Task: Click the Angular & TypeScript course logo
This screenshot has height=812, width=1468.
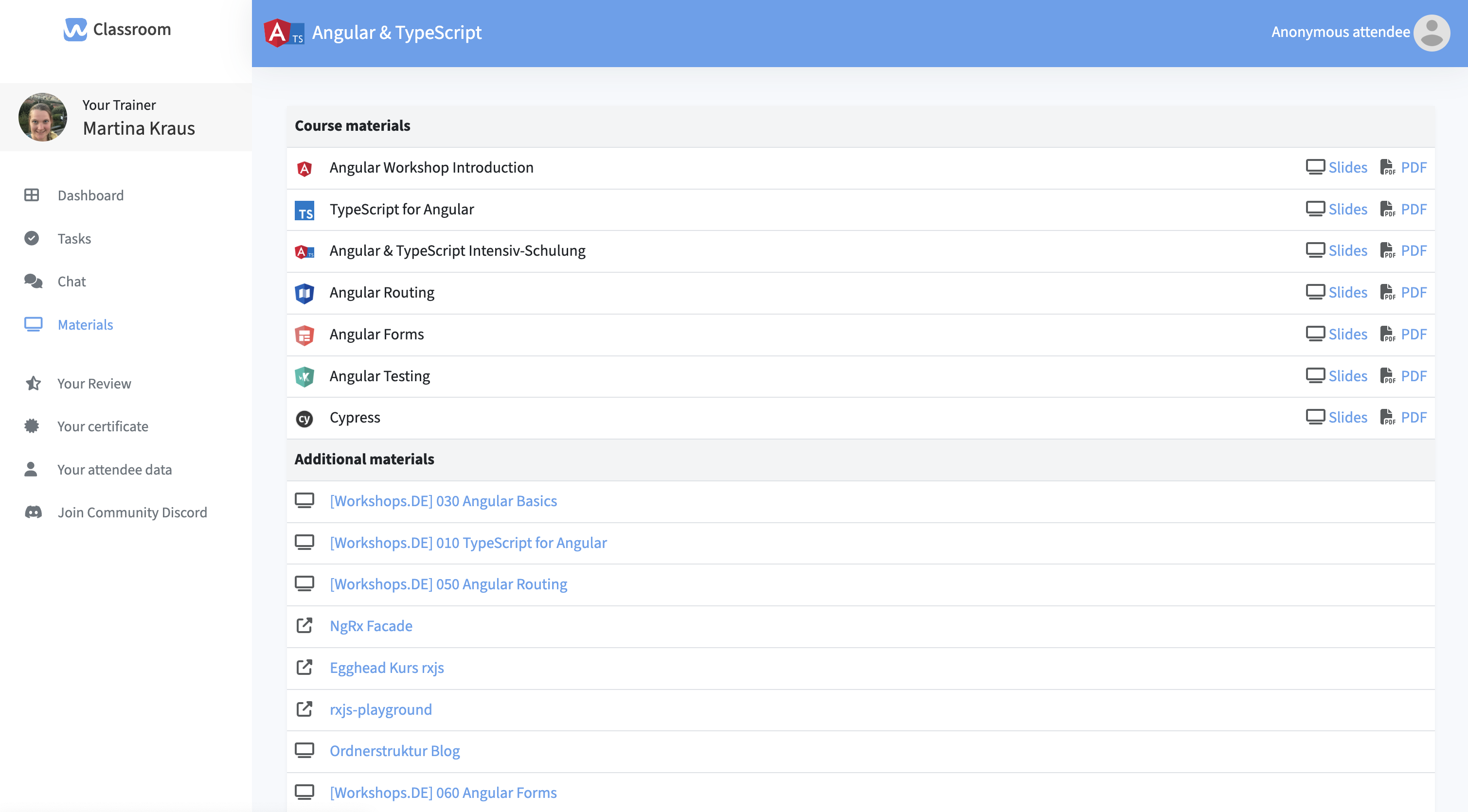Action: pyautogui.click(x=284, y=33)
